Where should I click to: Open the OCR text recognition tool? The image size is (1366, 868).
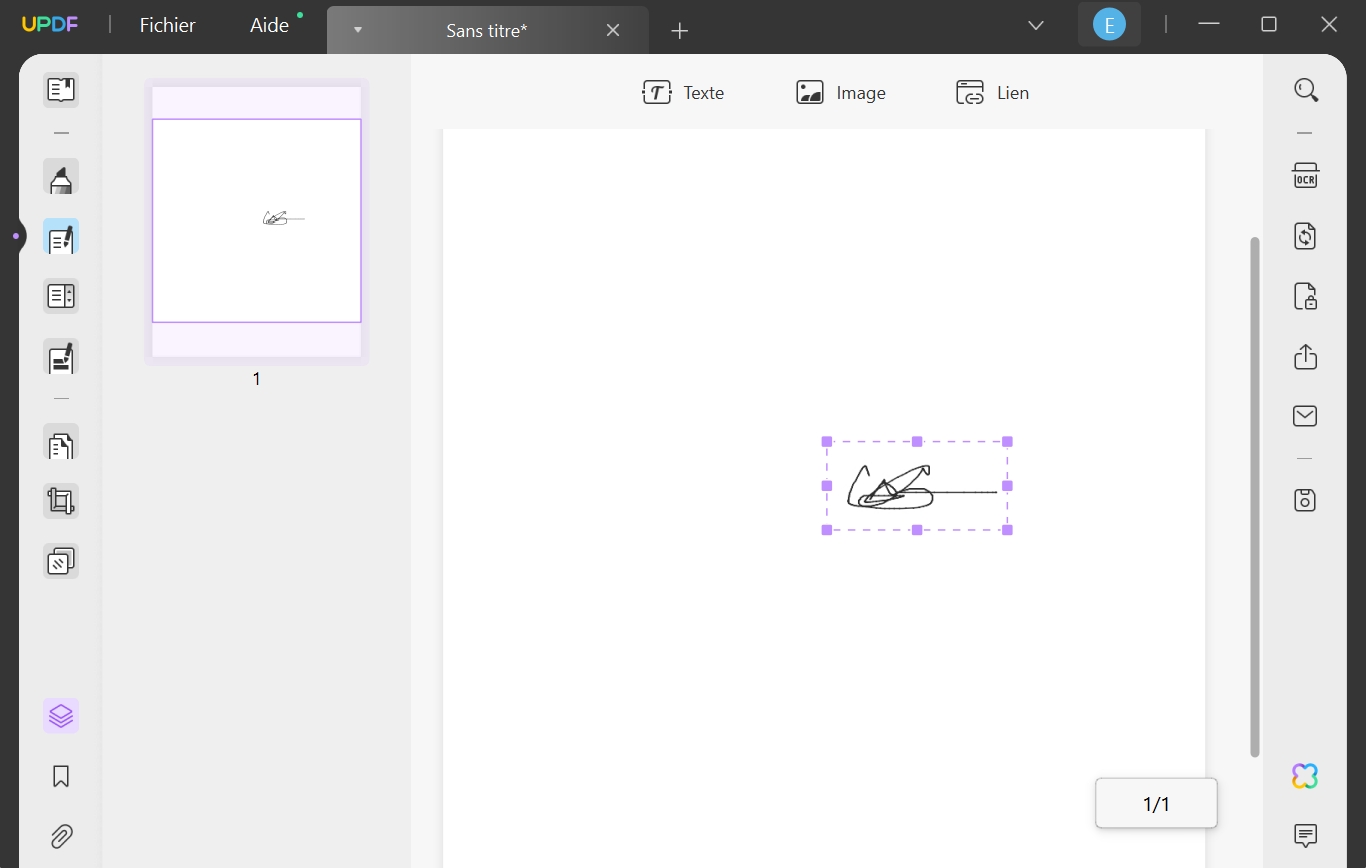pyautogui.click(x=1305, y=175)
